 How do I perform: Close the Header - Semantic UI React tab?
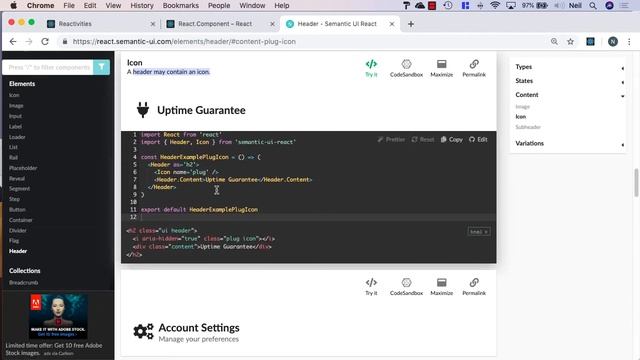391,24
